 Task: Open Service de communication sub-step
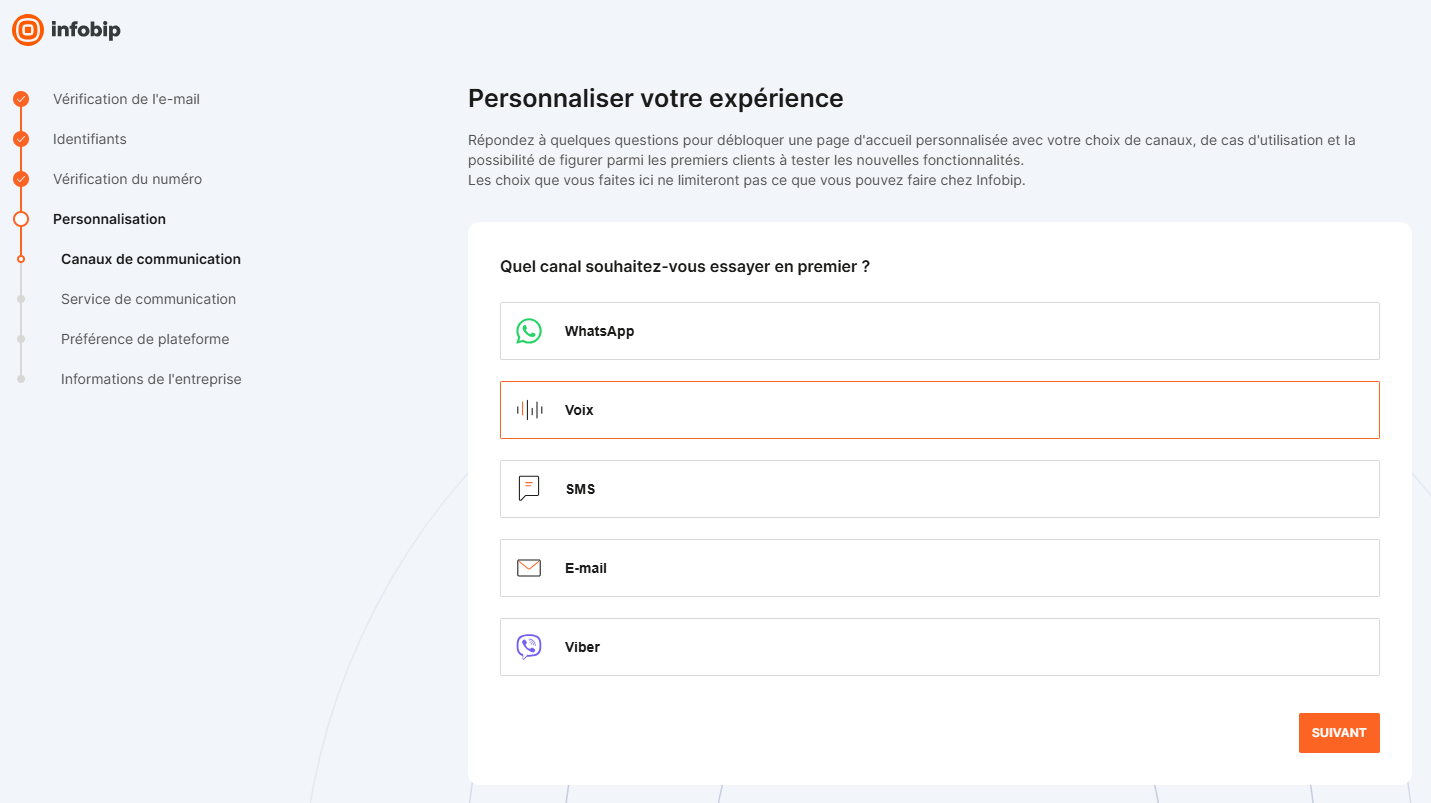(148, 299)
